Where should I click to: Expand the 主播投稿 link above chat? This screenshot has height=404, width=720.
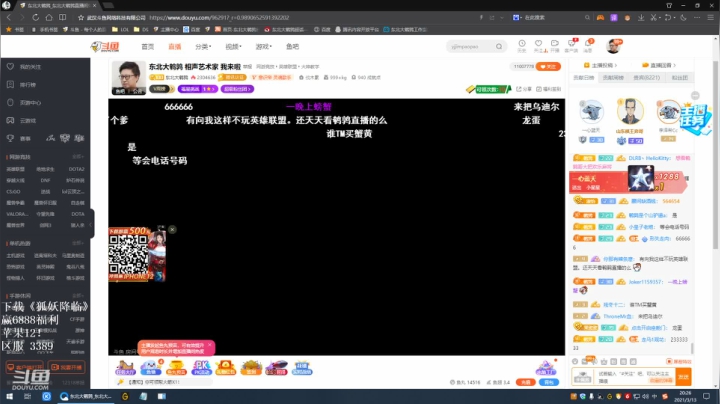(x=600, y=65)
